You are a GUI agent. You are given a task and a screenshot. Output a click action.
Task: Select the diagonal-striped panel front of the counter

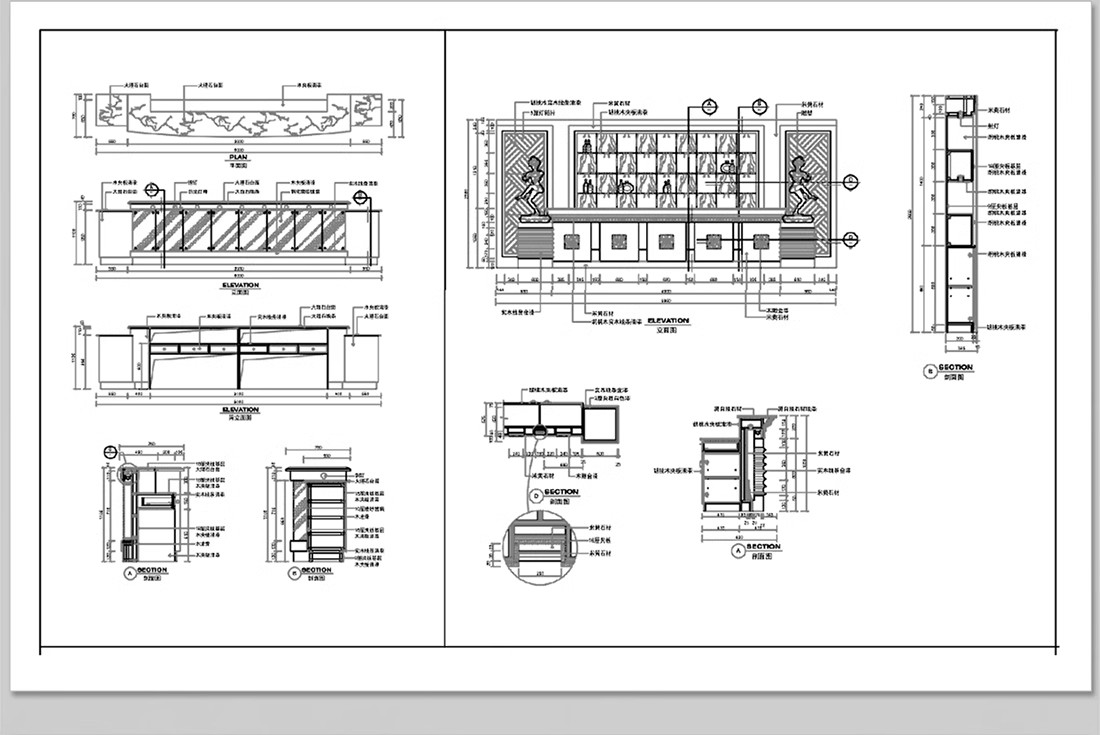tap(238, 230)
